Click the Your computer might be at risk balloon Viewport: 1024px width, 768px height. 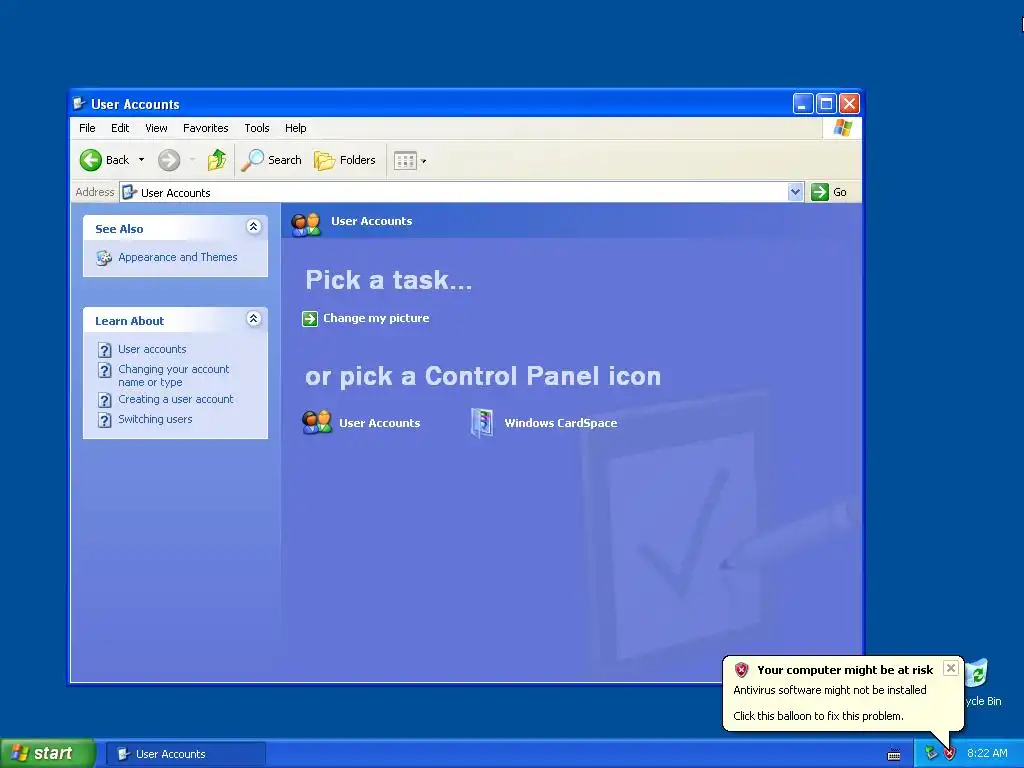(x=843, y=693)
